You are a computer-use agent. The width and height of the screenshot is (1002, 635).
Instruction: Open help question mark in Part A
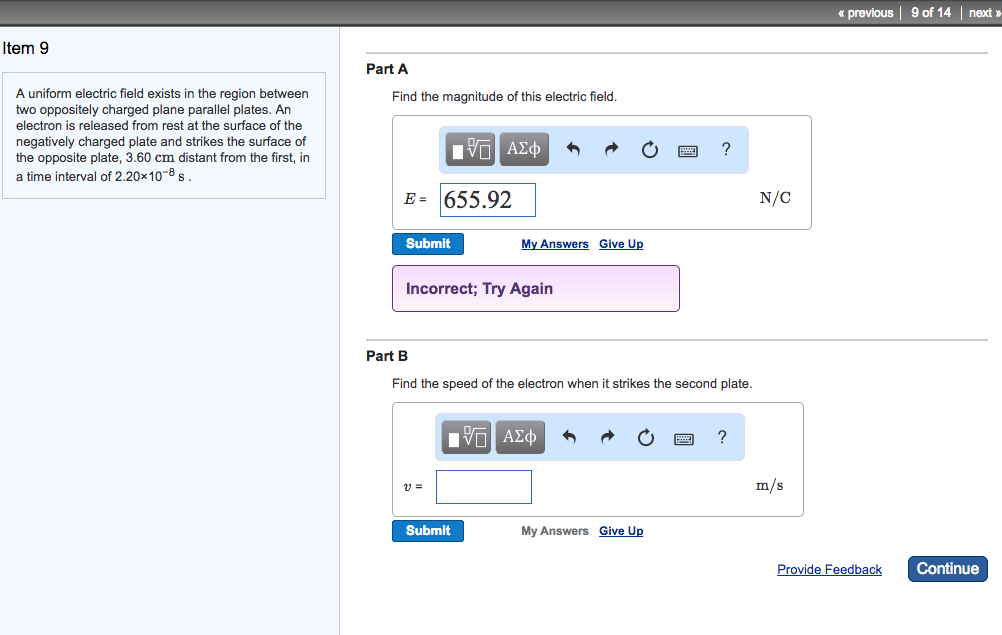(x=725, y=149)
